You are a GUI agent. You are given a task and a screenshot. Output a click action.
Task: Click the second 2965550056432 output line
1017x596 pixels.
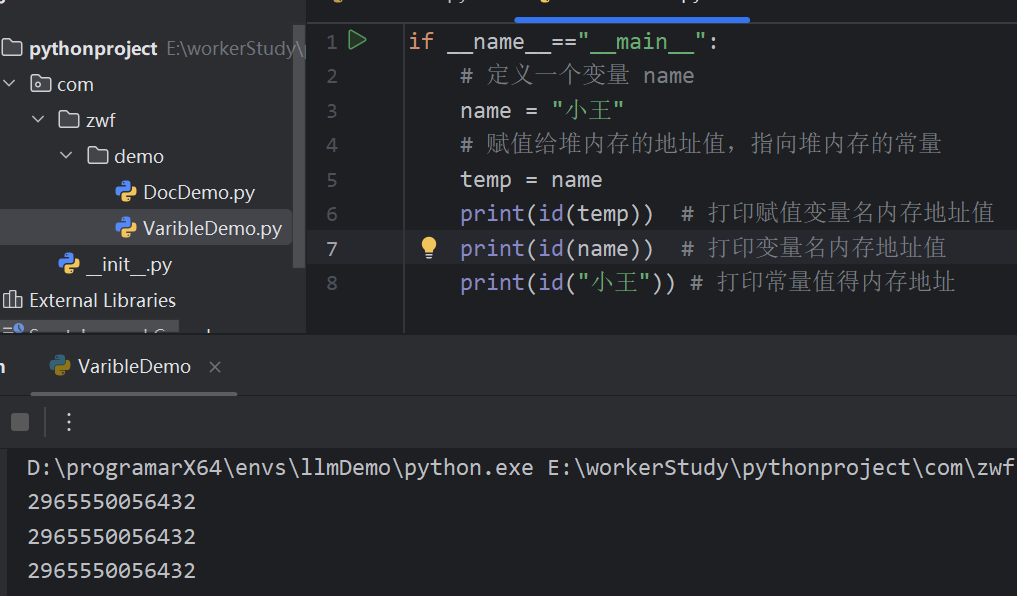[x=112, y=537]
